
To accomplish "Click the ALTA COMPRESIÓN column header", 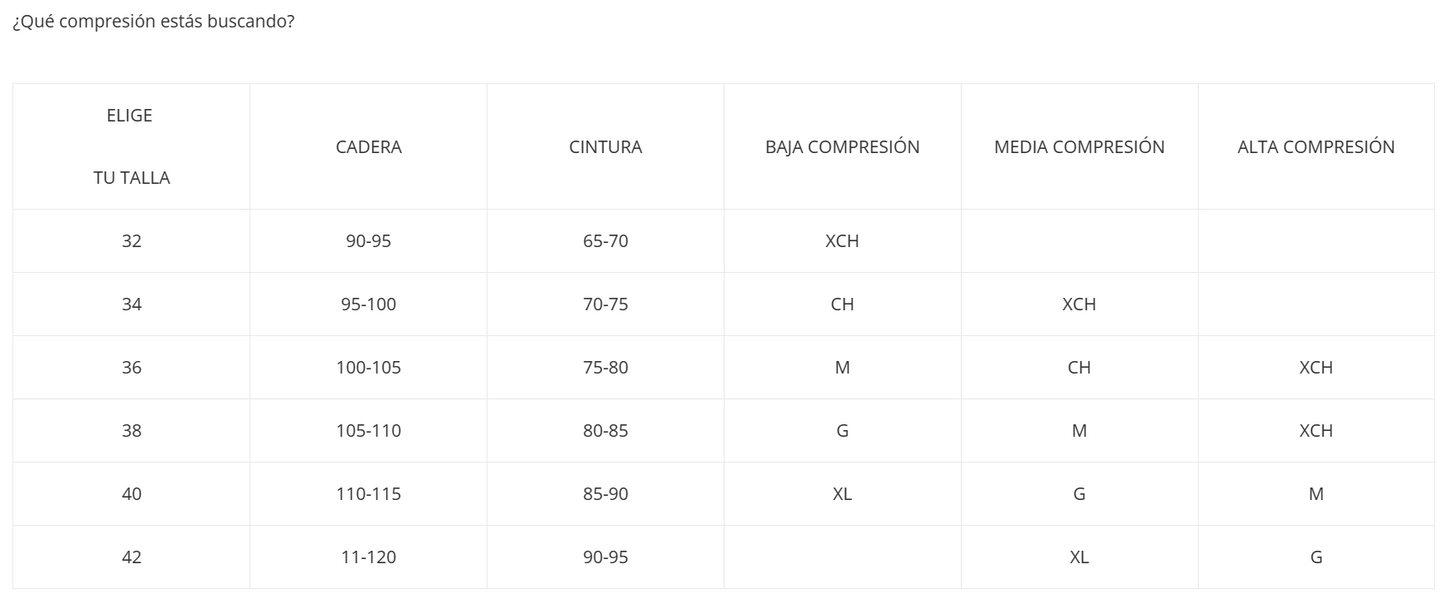I will pos(1316,147).
